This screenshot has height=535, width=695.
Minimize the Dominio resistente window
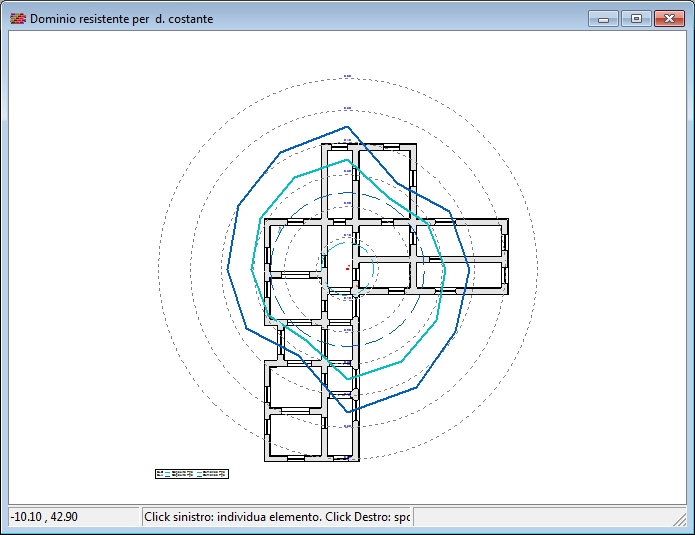603,18
